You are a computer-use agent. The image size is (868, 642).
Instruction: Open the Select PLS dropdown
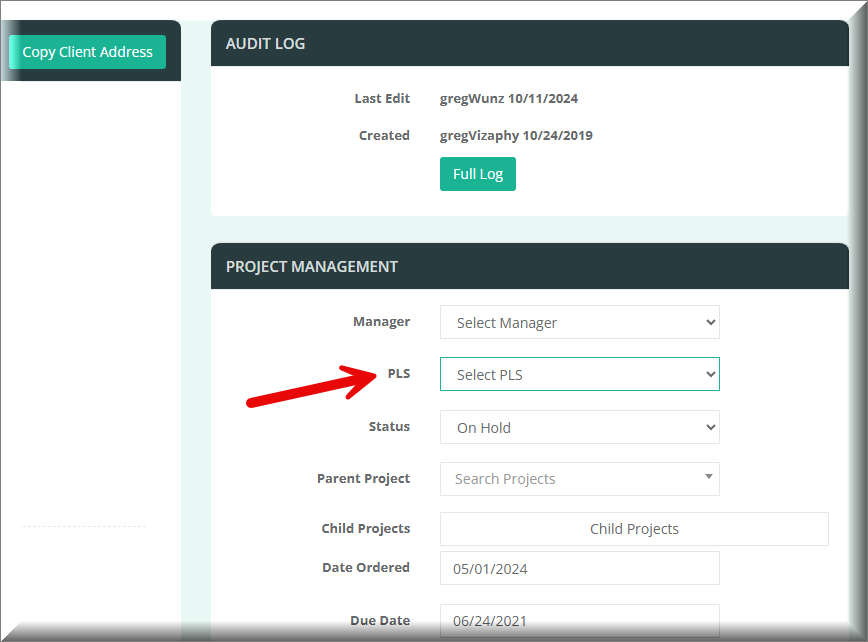point(579,375)
